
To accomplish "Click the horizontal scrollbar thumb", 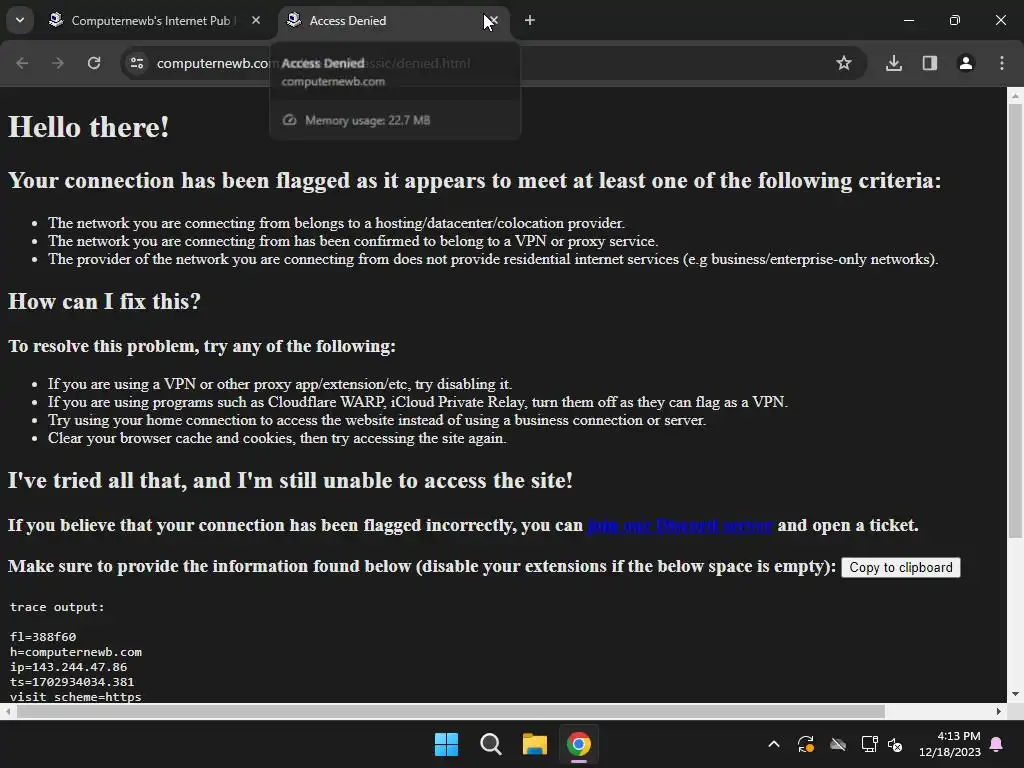I will click(451, 711).
